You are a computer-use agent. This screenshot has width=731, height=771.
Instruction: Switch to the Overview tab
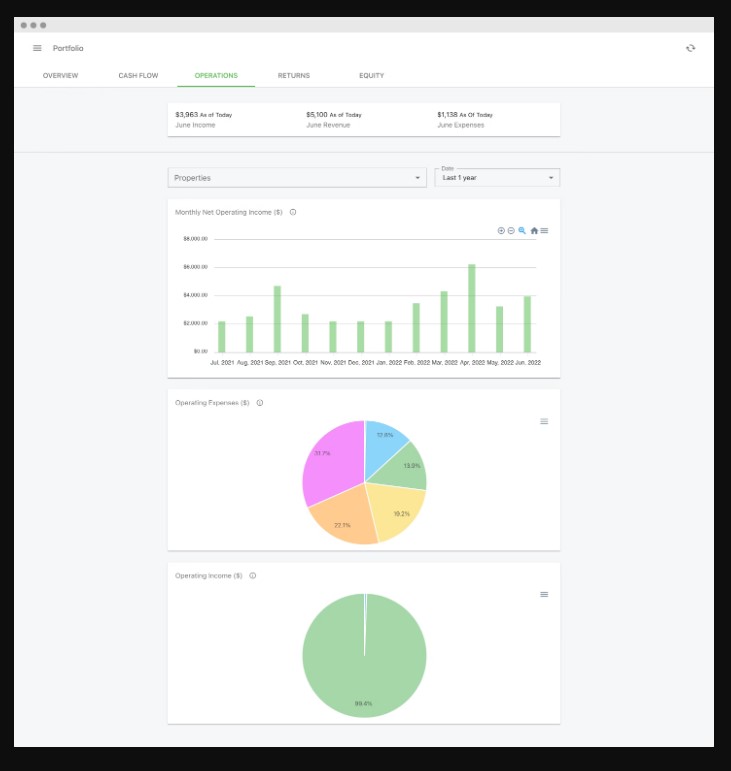(x=60, y=76)
